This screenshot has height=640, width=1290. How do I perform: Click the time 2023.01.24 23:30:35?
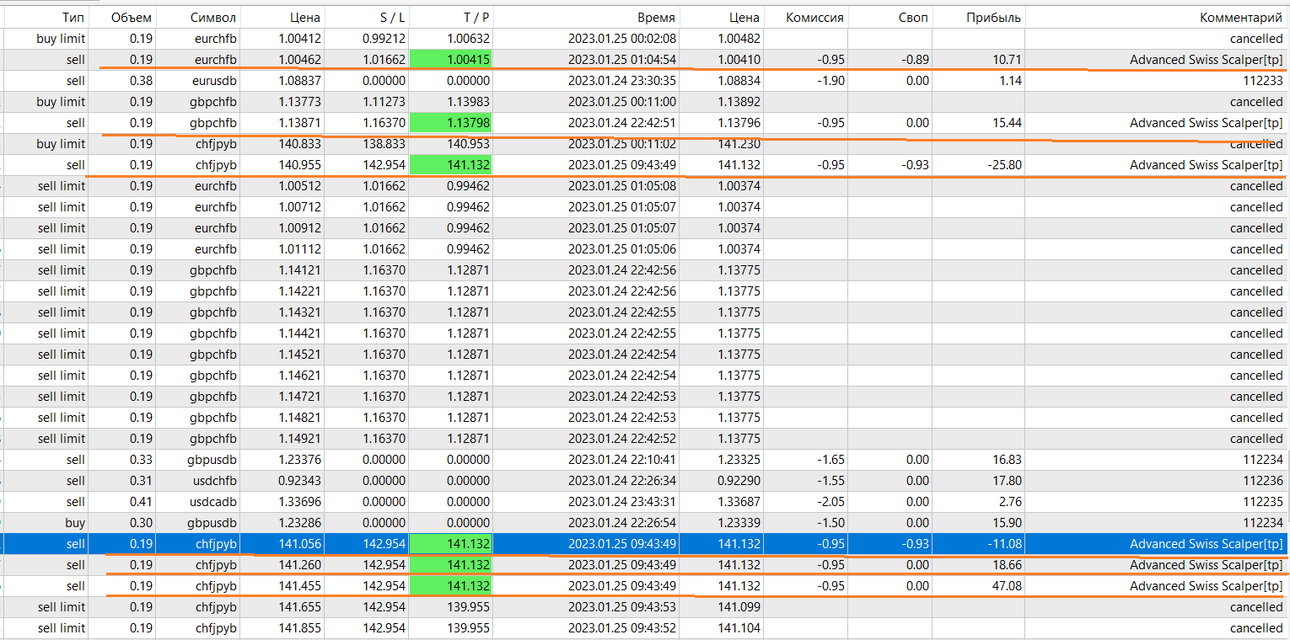click(x=622, y=81)
